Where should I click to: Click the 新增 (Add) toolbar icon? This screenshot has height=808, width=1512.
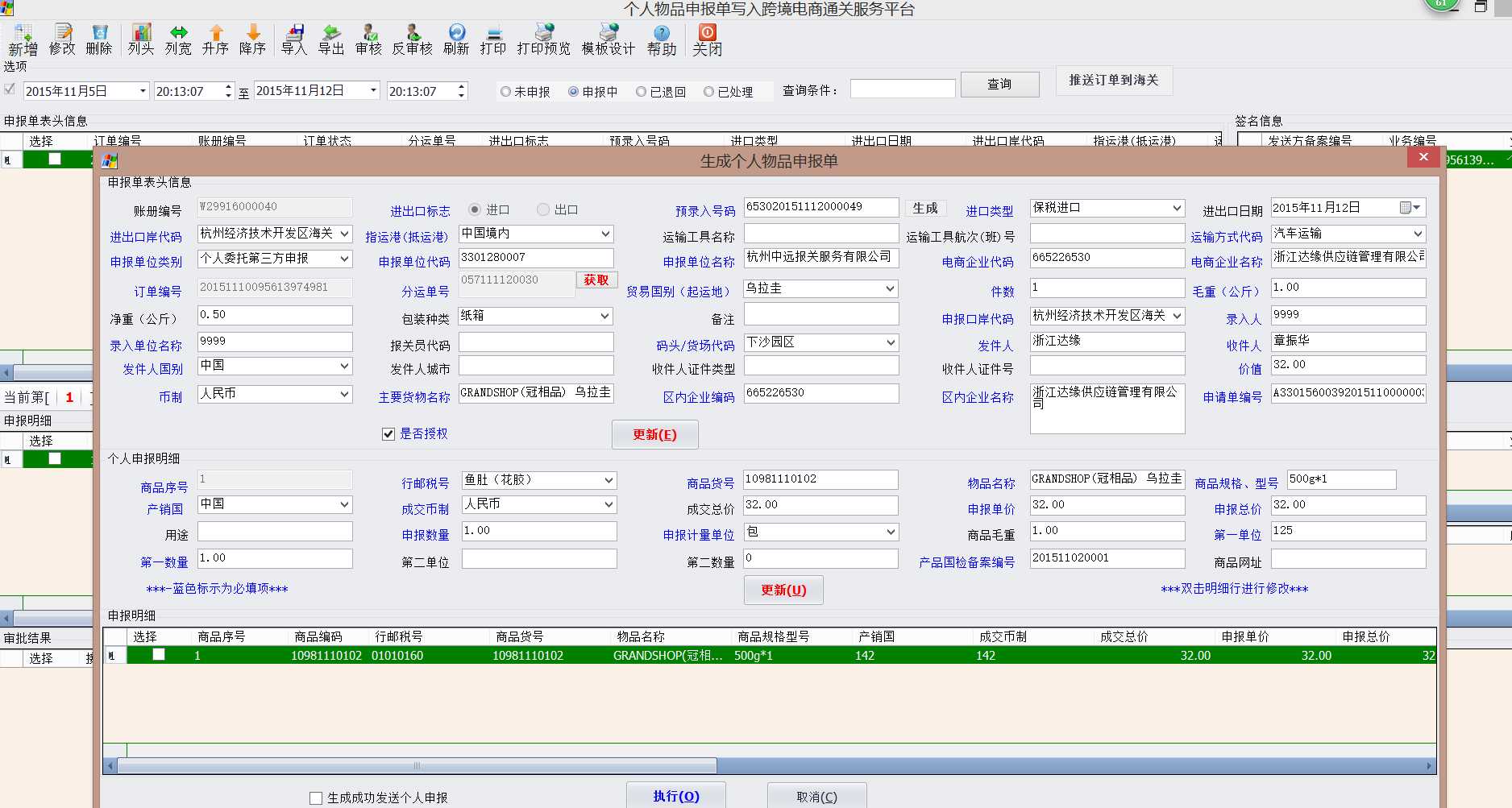23,39
